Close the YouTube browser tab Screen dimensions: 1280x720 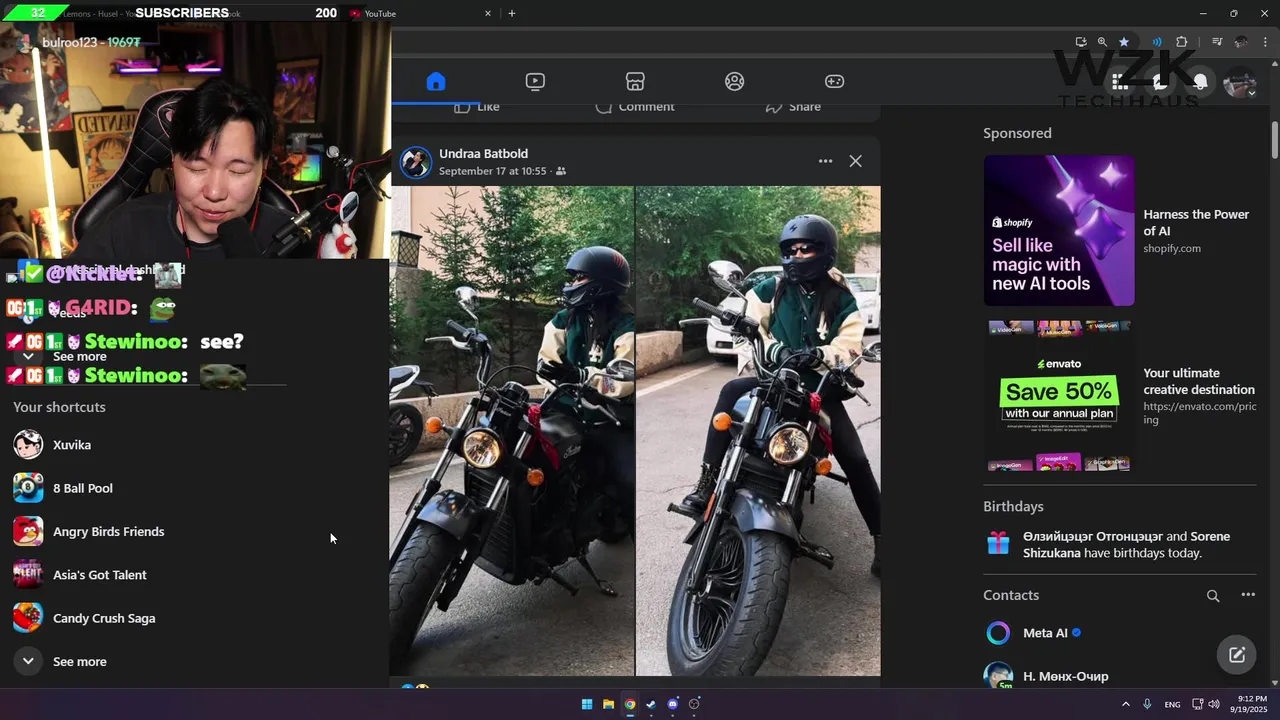pyautogui.click(x=488, y=13)
